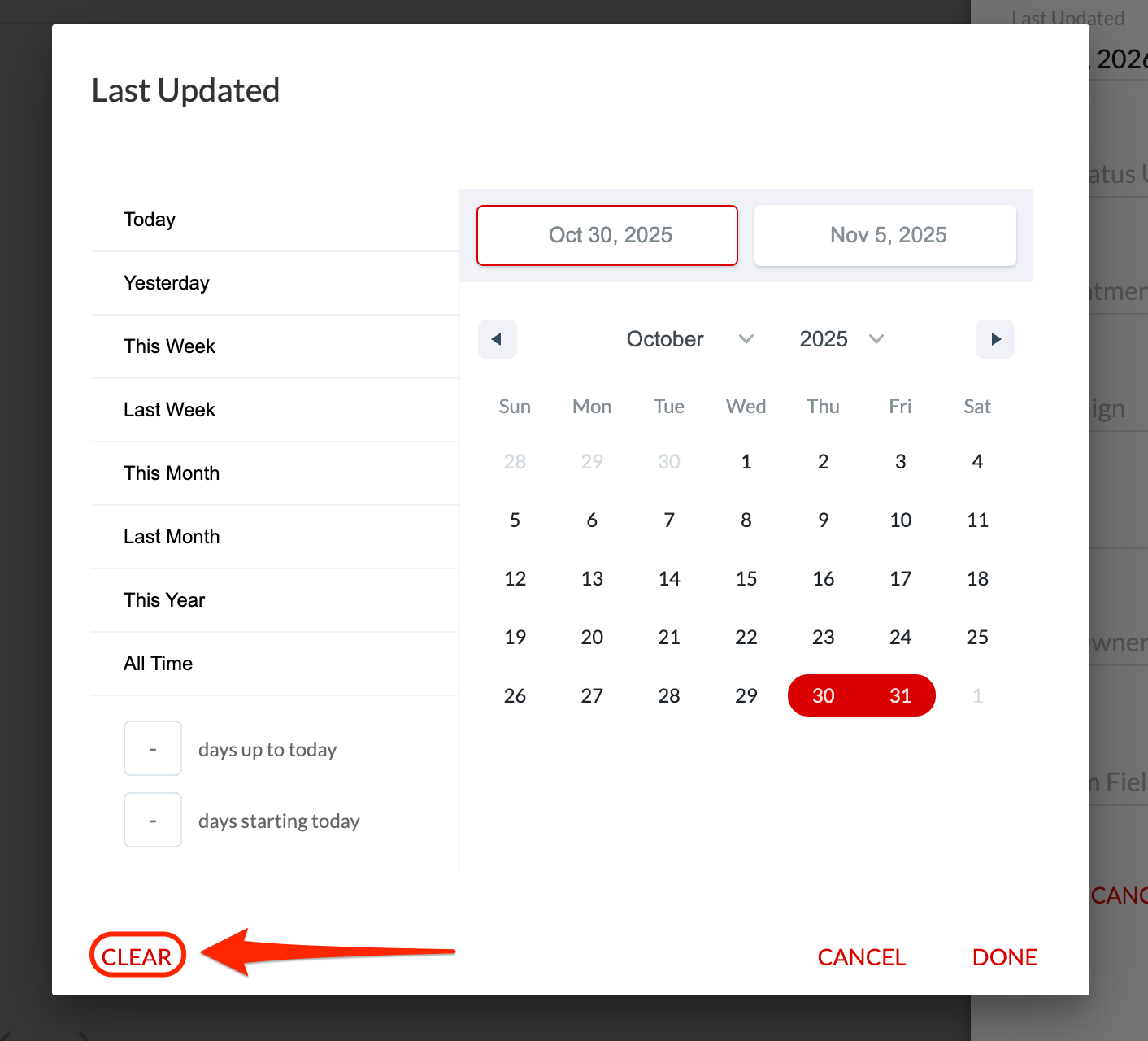Go to the previous month arrow
Screen dimensions: 1148x1041
click(497, 339)
